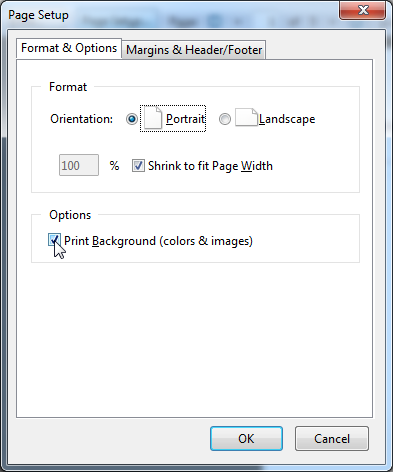The image size is (393, 472).
Task: Confirm settings with the OK button
Action: point(246,439)
